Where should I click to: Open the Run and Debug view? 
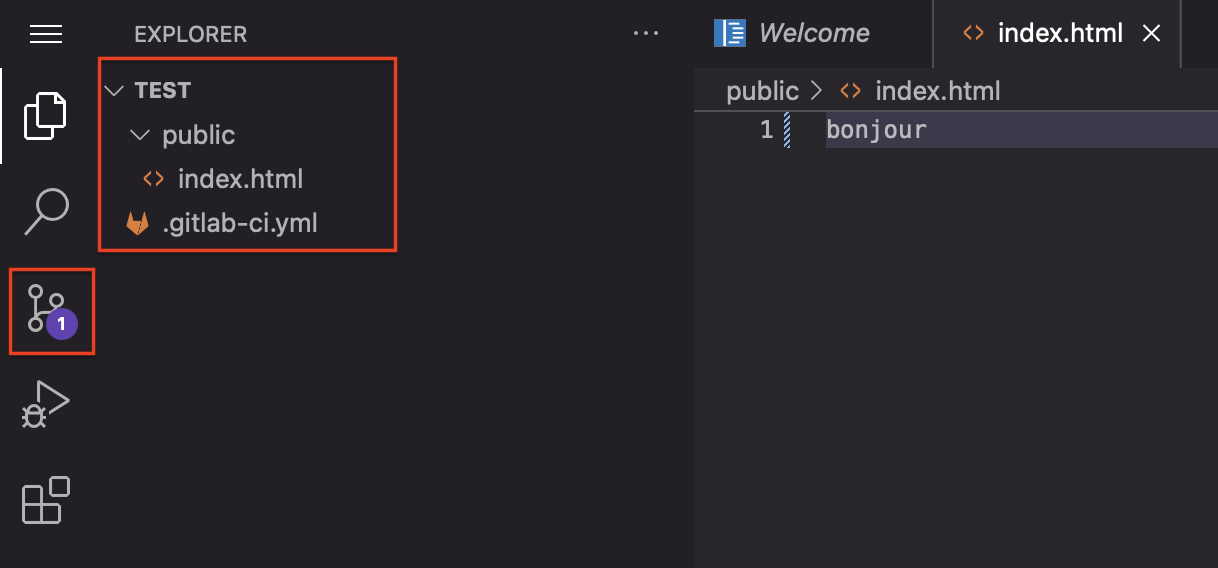tap(46, 404)
